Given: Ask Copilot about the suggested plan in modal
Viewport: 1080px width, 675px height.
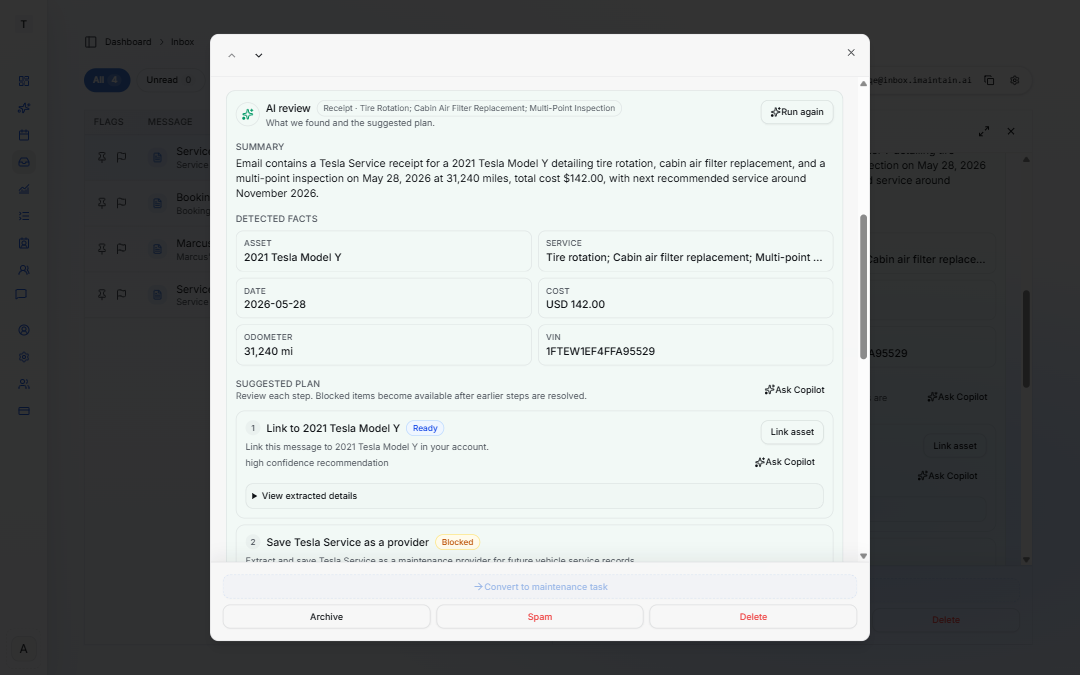Looking at the screenshot, I should click(x=794, y=390).
